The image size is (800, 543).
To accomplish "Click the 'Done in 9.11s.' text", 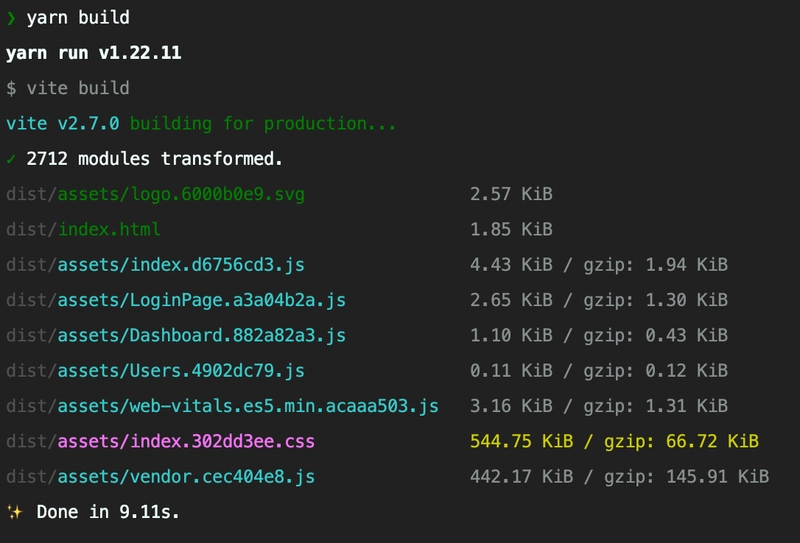I will tap(108, 512).
